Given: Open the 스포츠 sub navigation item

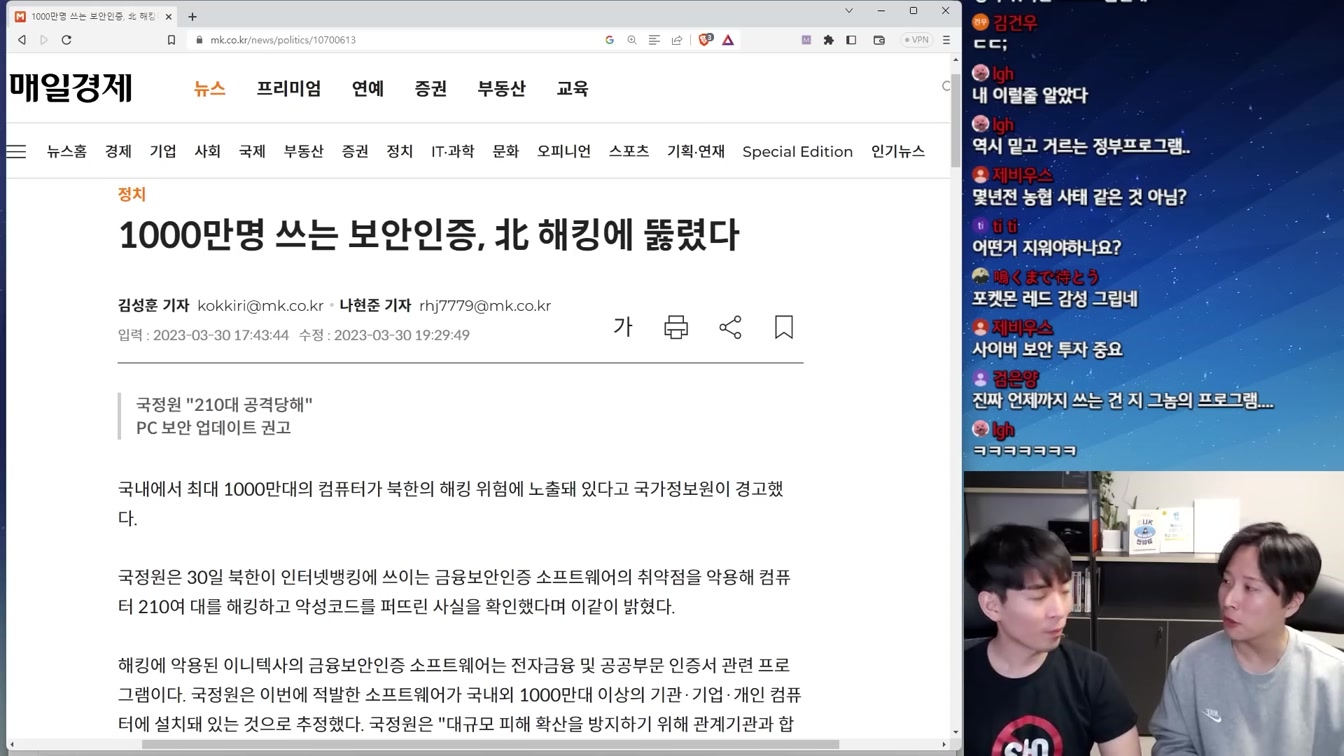Looking at the screenshot, I should coord(629,151).
